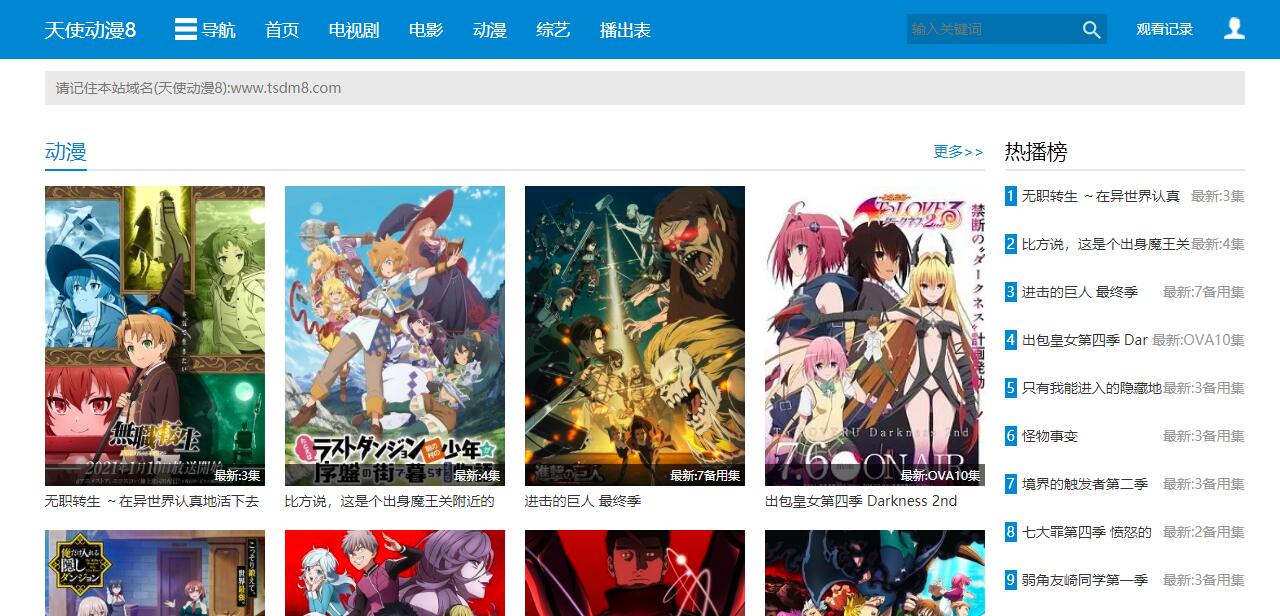Open the 电影 navigation item
This screenshot has width=1280, height=616.
point(426,30)
